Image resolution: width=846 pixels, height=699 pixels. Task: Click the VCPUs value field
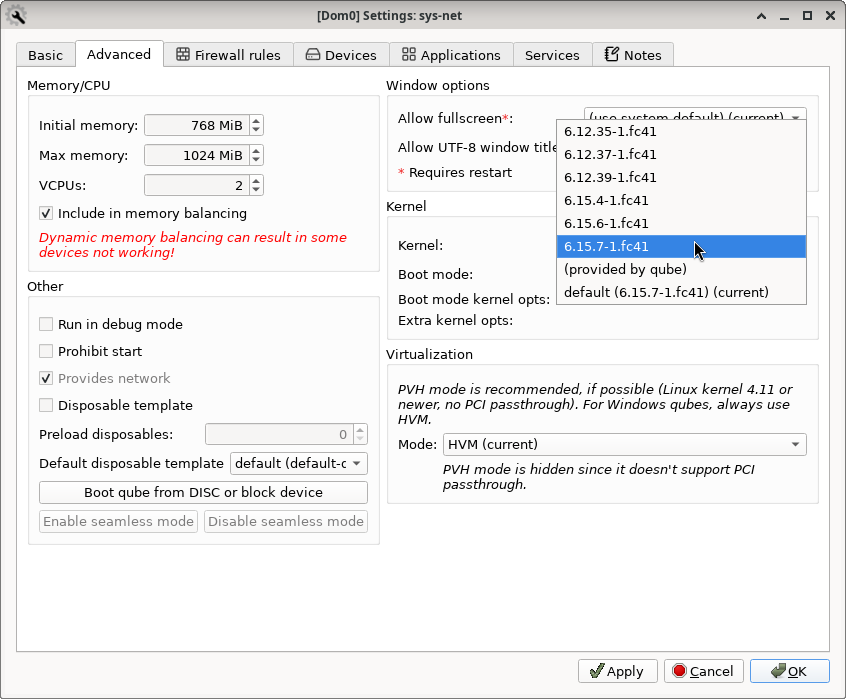pos(196,185)
